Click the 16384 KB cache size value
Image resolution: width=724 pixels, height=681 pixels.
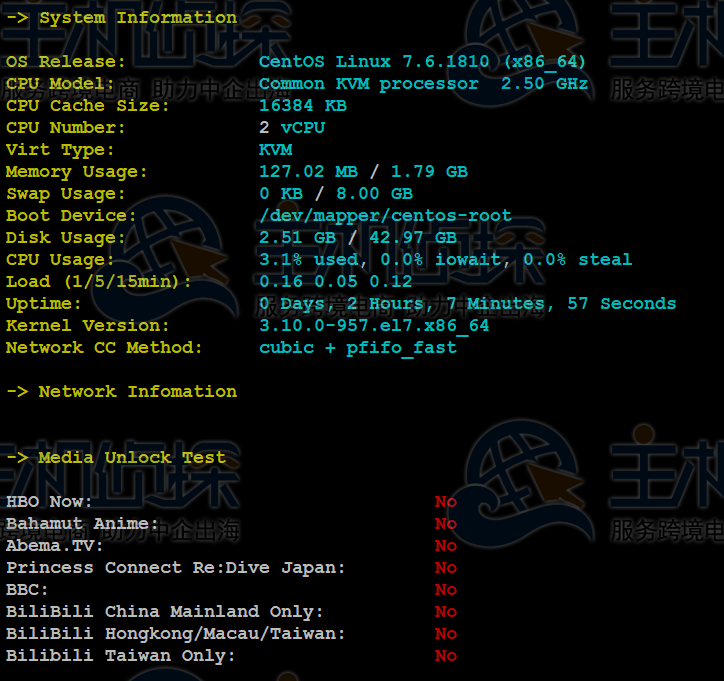pyautogui.click(x=302, y=105)
